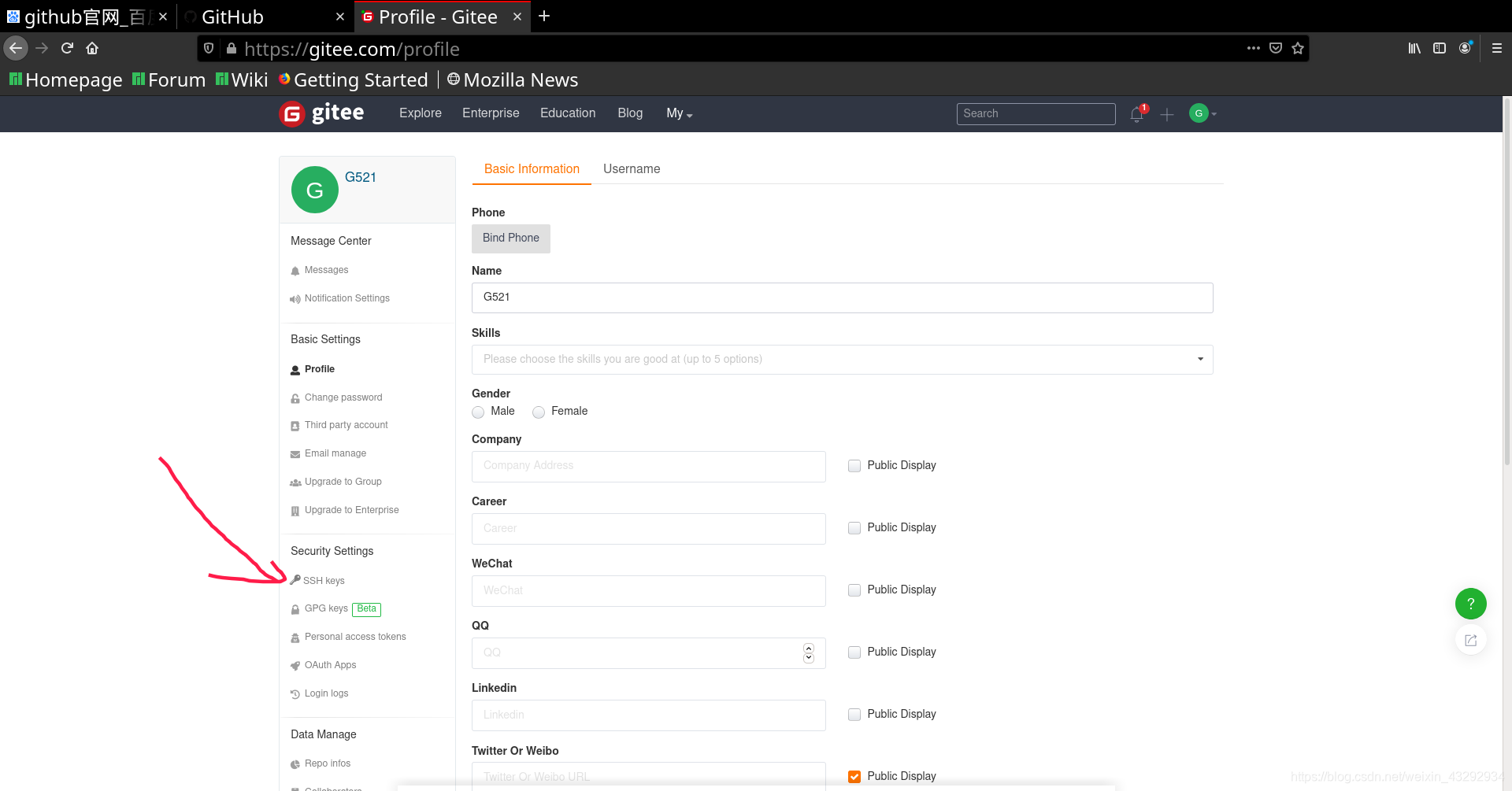Open Education in the navigation bar
1512x791 pixels.
tap(568, 113)
